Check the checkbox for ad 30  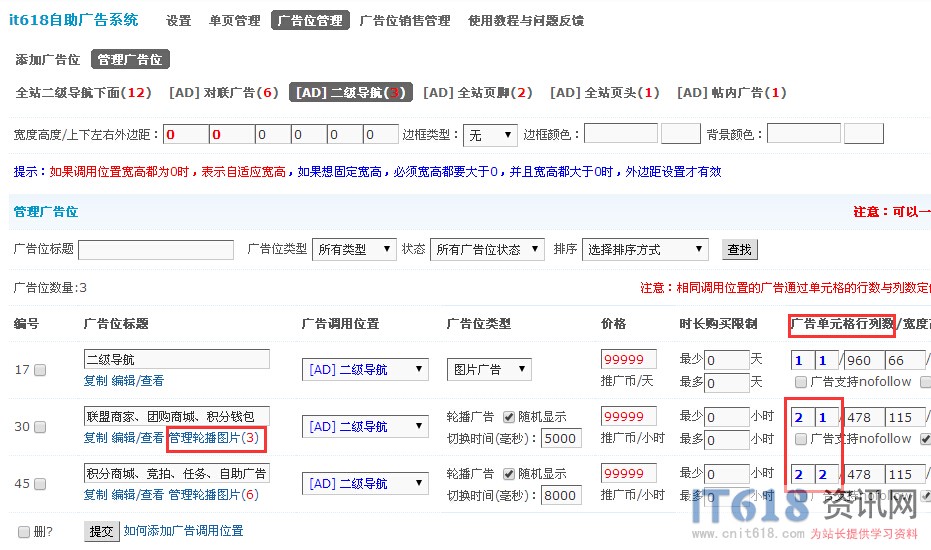click(40, 427)
